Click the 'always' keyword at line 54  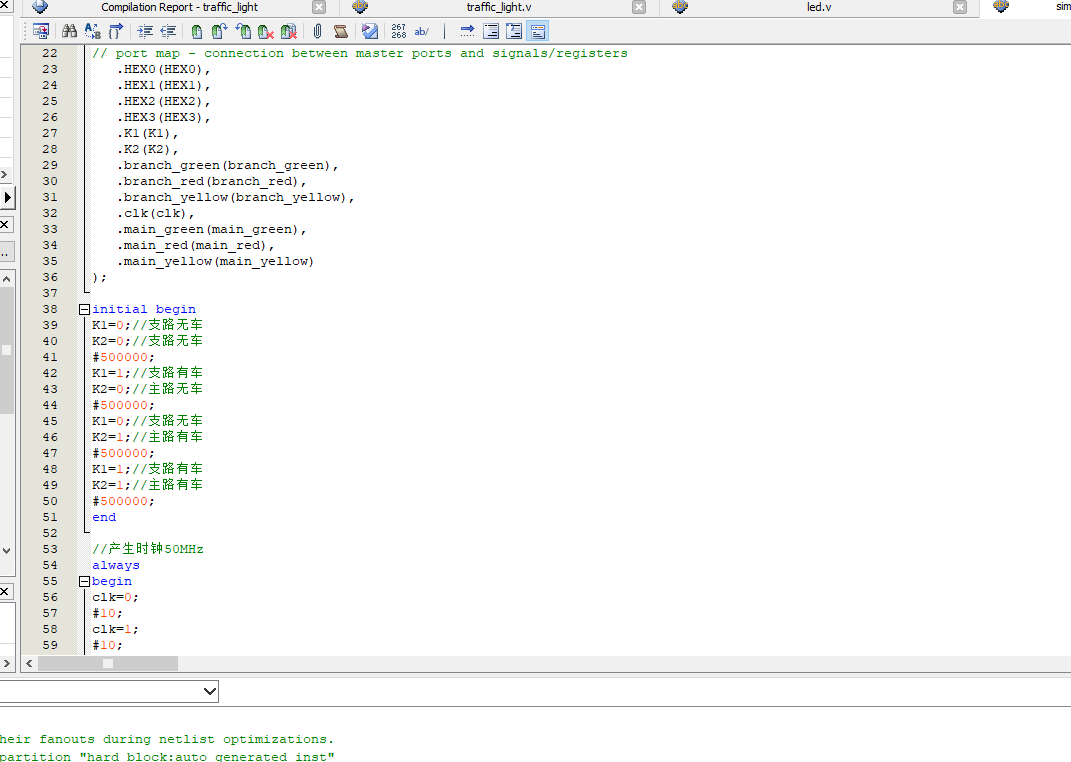tap(115, 565)
